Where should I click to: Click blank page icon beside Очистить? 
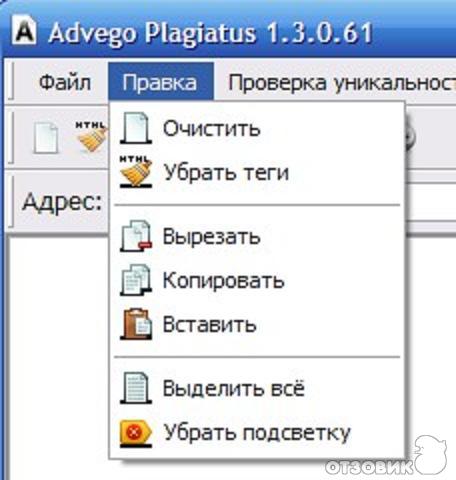coord(136,128)
